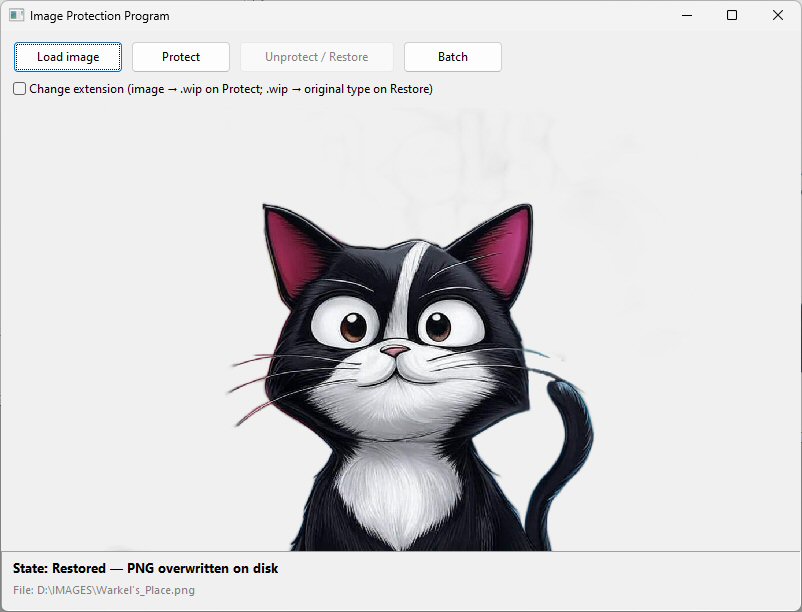The image size is (802, 612).
Task: Click the Unprotect / Restore button
Action: coord(317,57)
